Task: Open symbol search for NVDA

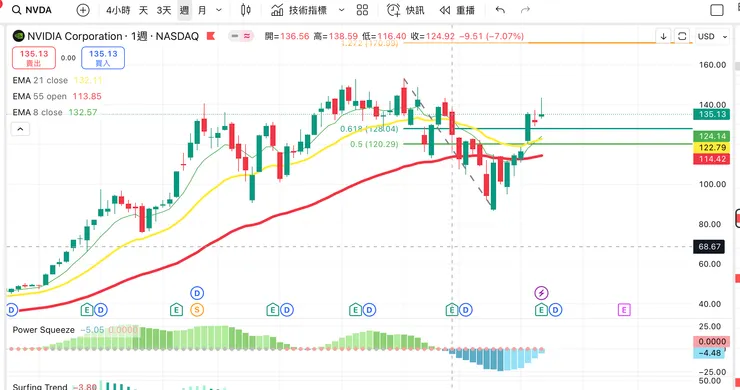Action: click(x=32, y=10)
